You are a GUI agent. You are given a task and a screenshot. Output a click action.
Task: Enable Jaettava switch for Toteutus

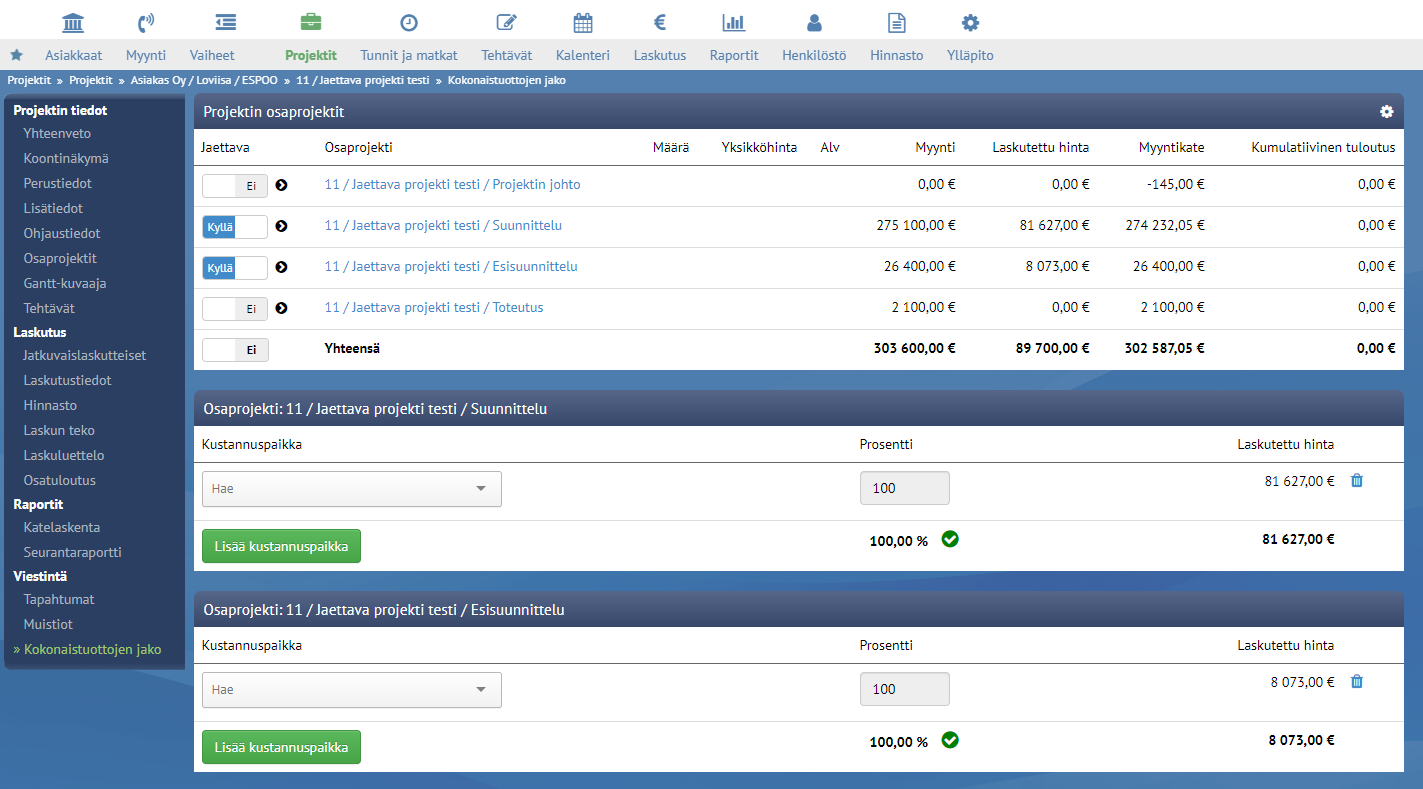(235, 308)
